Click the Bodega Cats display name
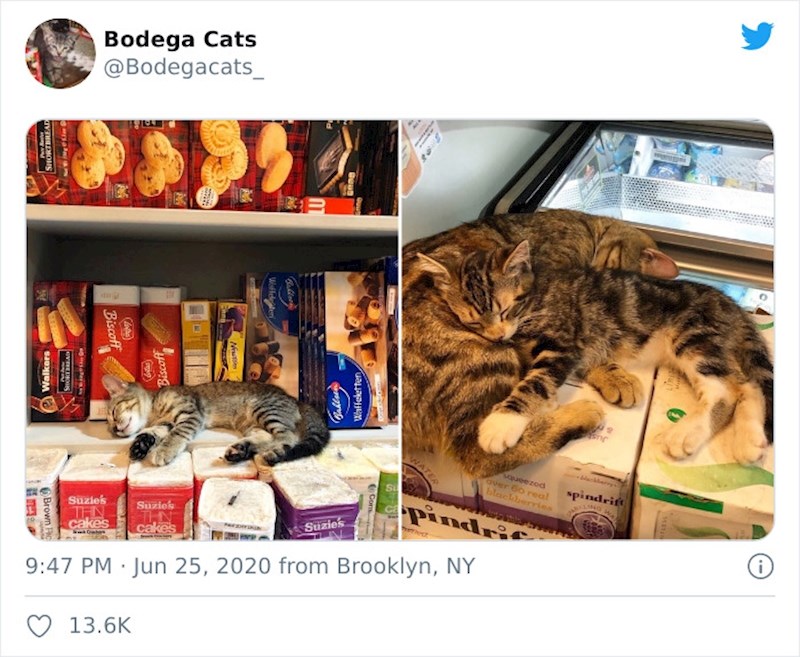The width and height of the screenshot is (800, 657). click(x=180, y=39)
